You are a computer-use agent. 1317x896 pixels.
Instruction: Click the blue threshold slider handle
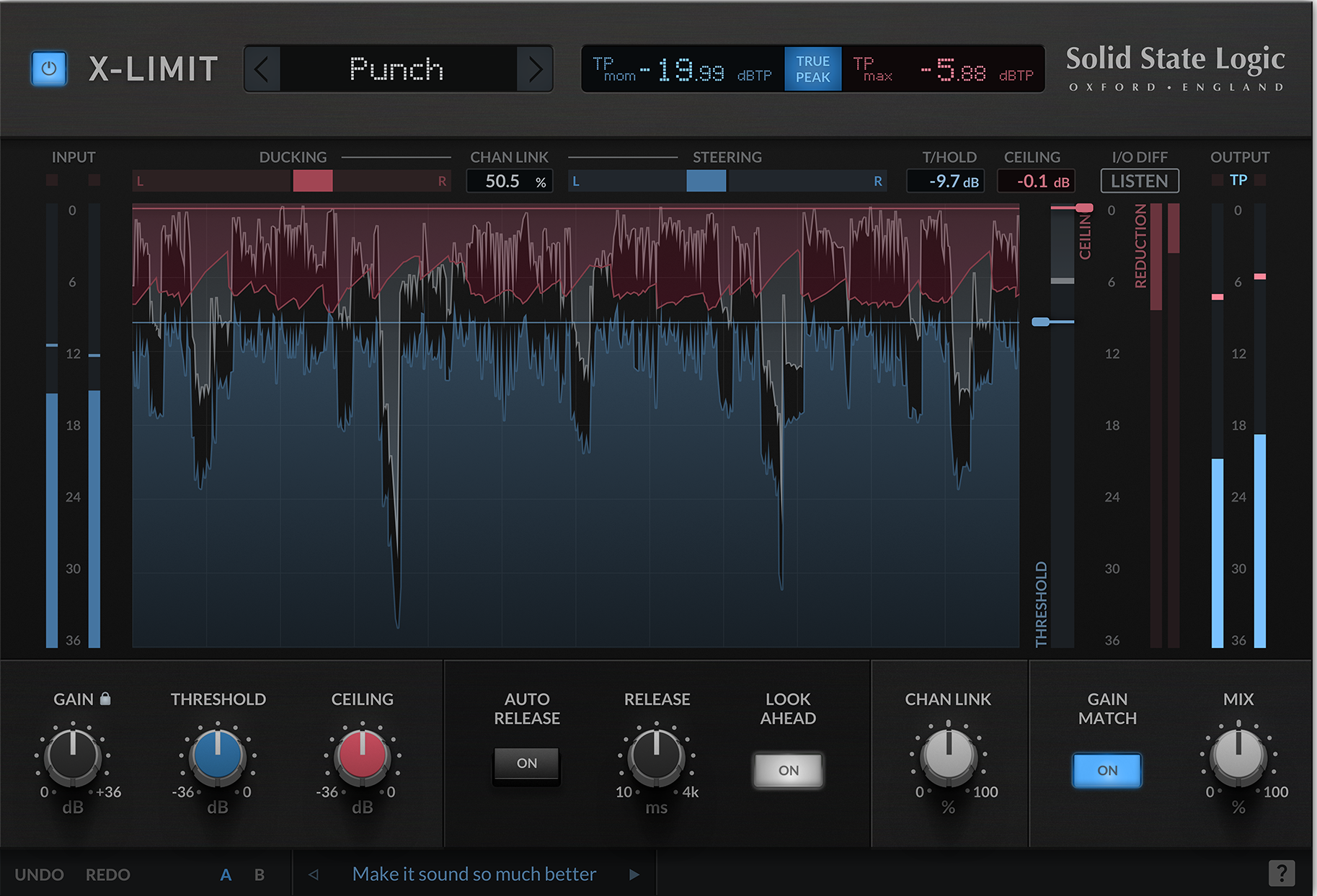[1040, 321]
